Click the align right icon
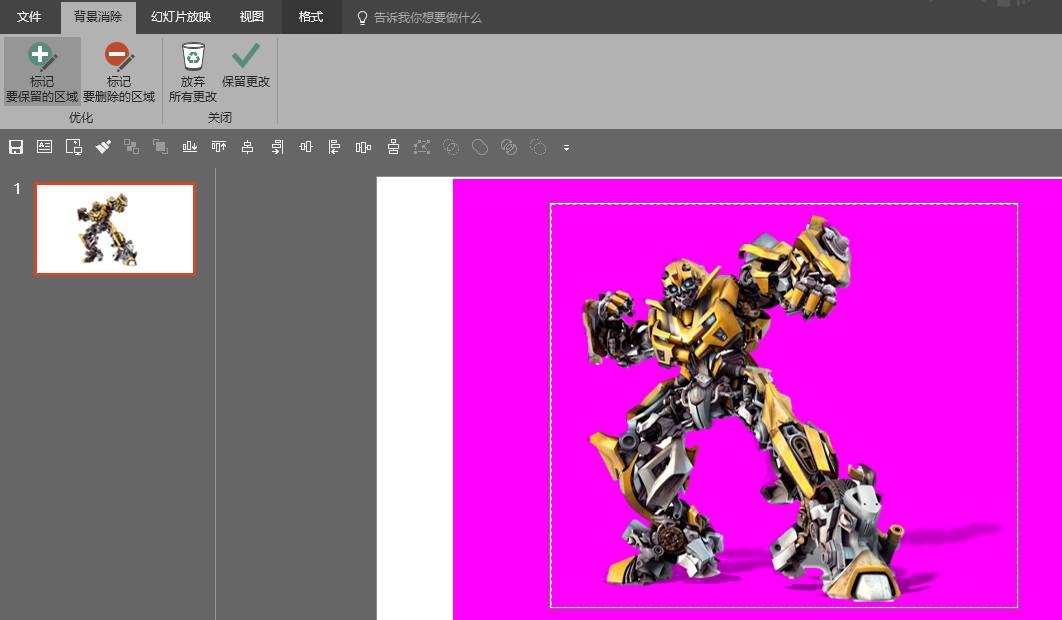Screen dimensions: 1062x620 point(277,147)
